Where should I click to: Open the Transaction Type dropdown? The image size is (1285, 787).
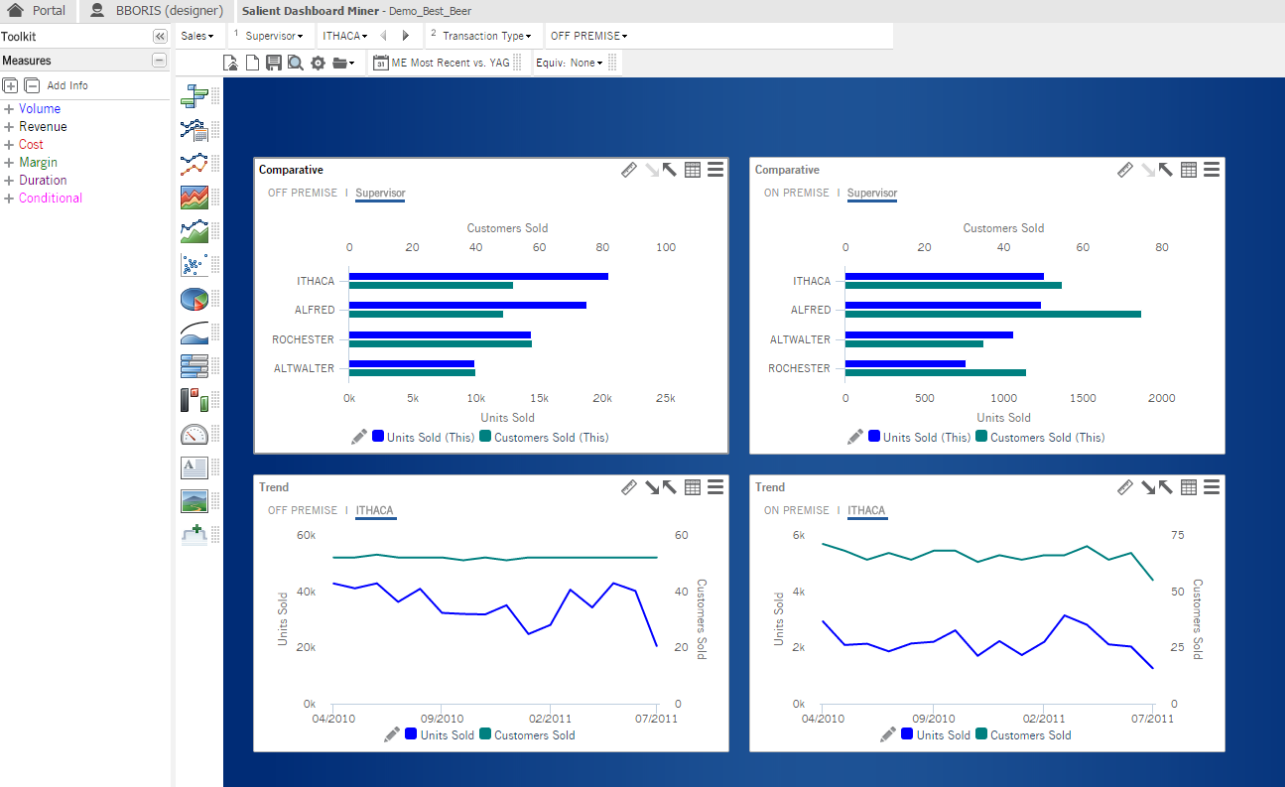click(486, 36)
